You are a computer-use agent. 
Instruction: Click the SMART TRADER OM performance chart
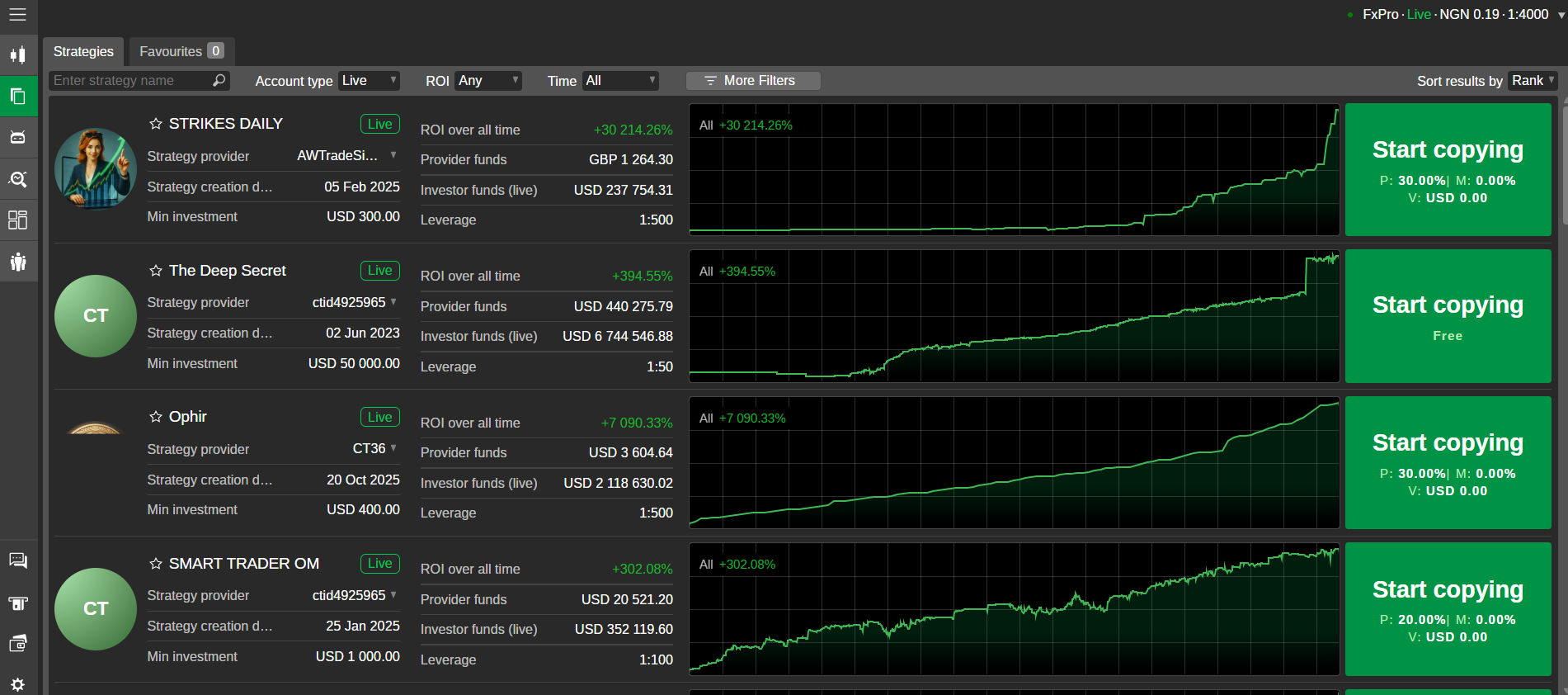(1014, 609)
